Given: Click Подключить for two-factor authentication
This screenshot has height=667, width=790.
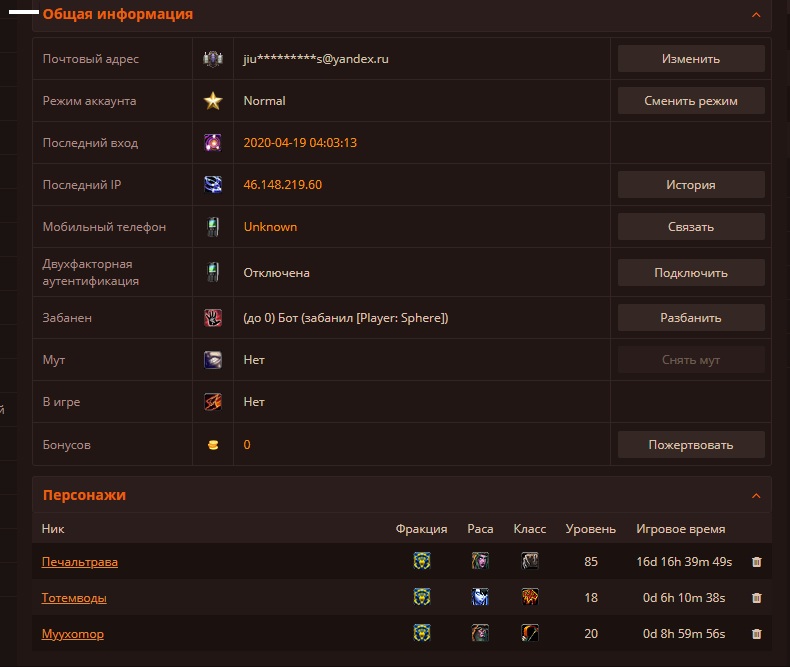Looking at the screenshot, I should [691, 273].
